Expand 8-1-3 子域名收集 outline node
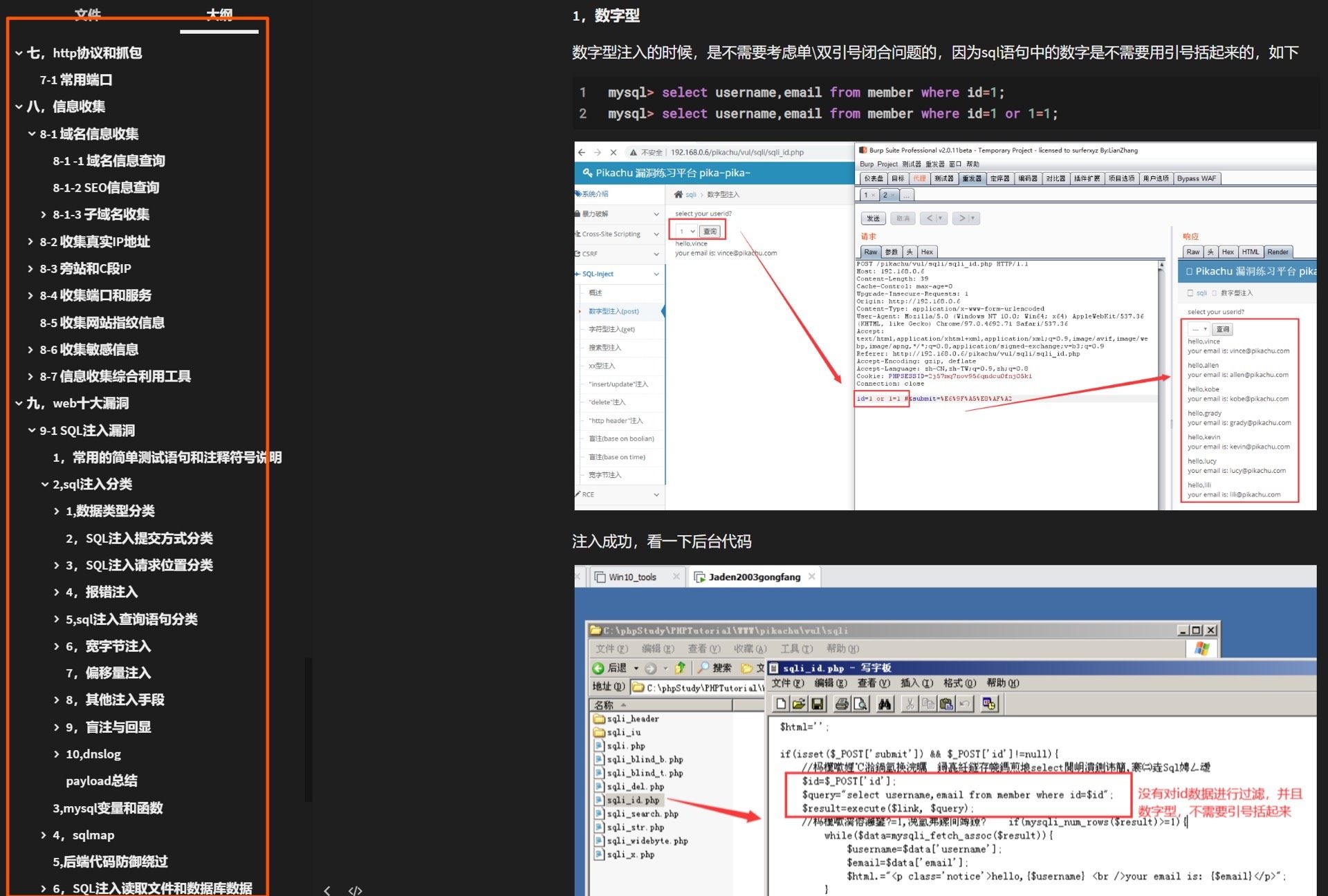1328x896 pixels. tap(44, 215)
